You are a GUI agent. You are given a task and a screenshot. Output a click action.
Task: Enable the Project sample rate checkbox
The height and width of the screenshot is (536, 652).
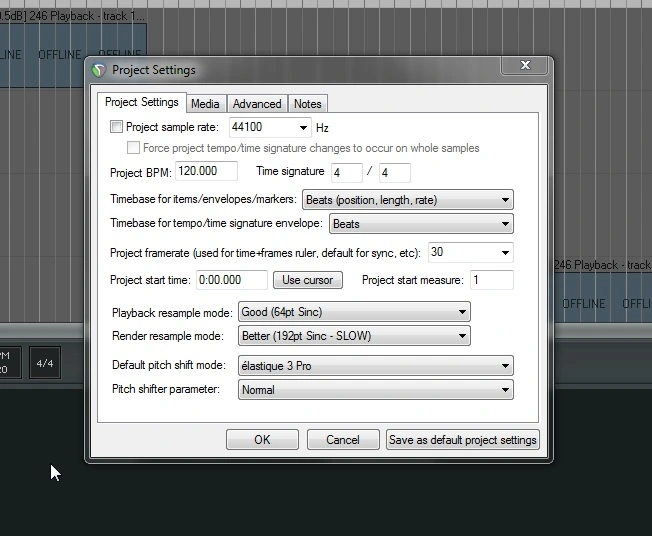(116, 126)
